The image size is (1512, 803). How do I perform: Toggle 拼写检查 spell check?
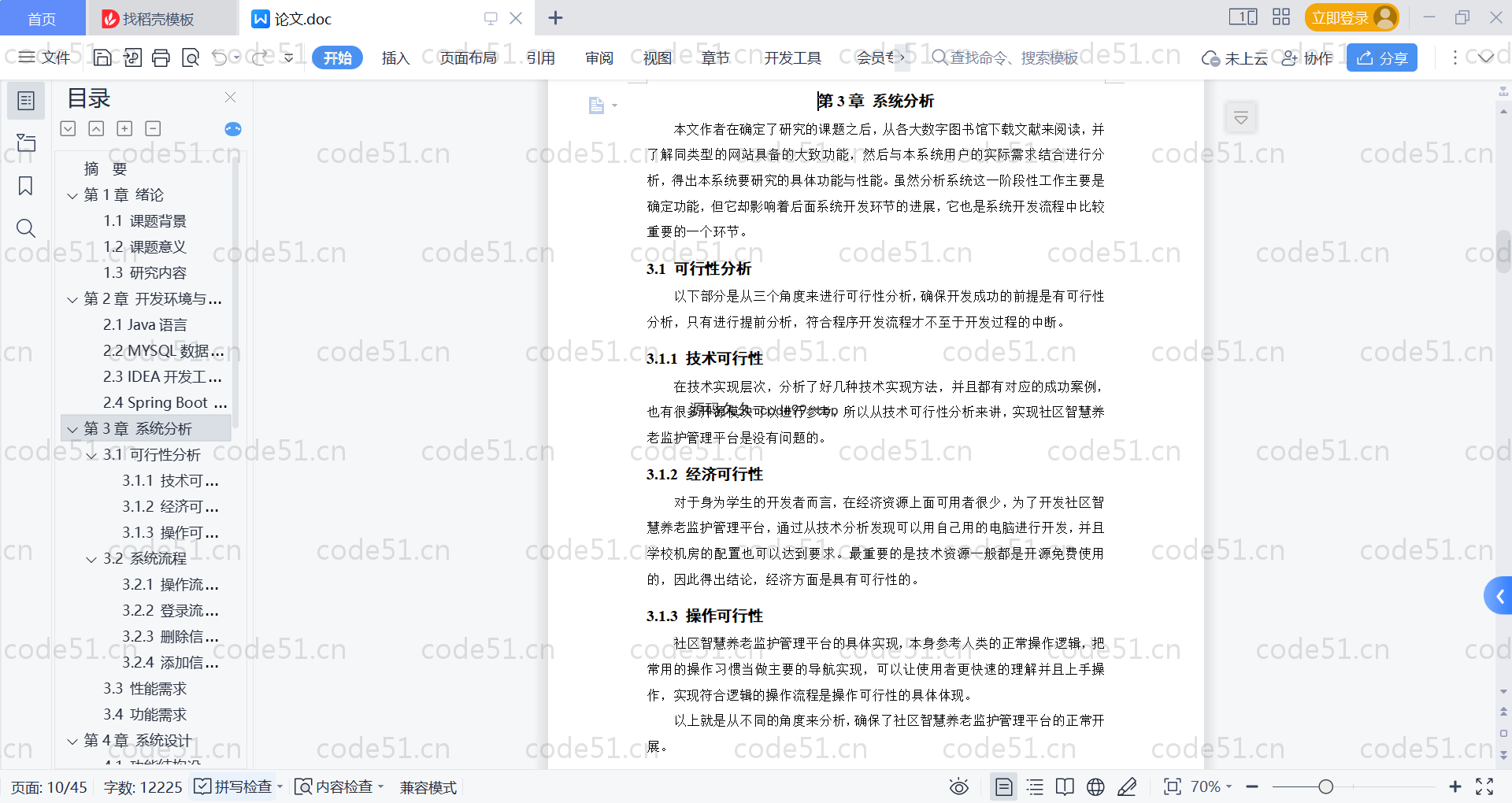[x=233, y=786]
